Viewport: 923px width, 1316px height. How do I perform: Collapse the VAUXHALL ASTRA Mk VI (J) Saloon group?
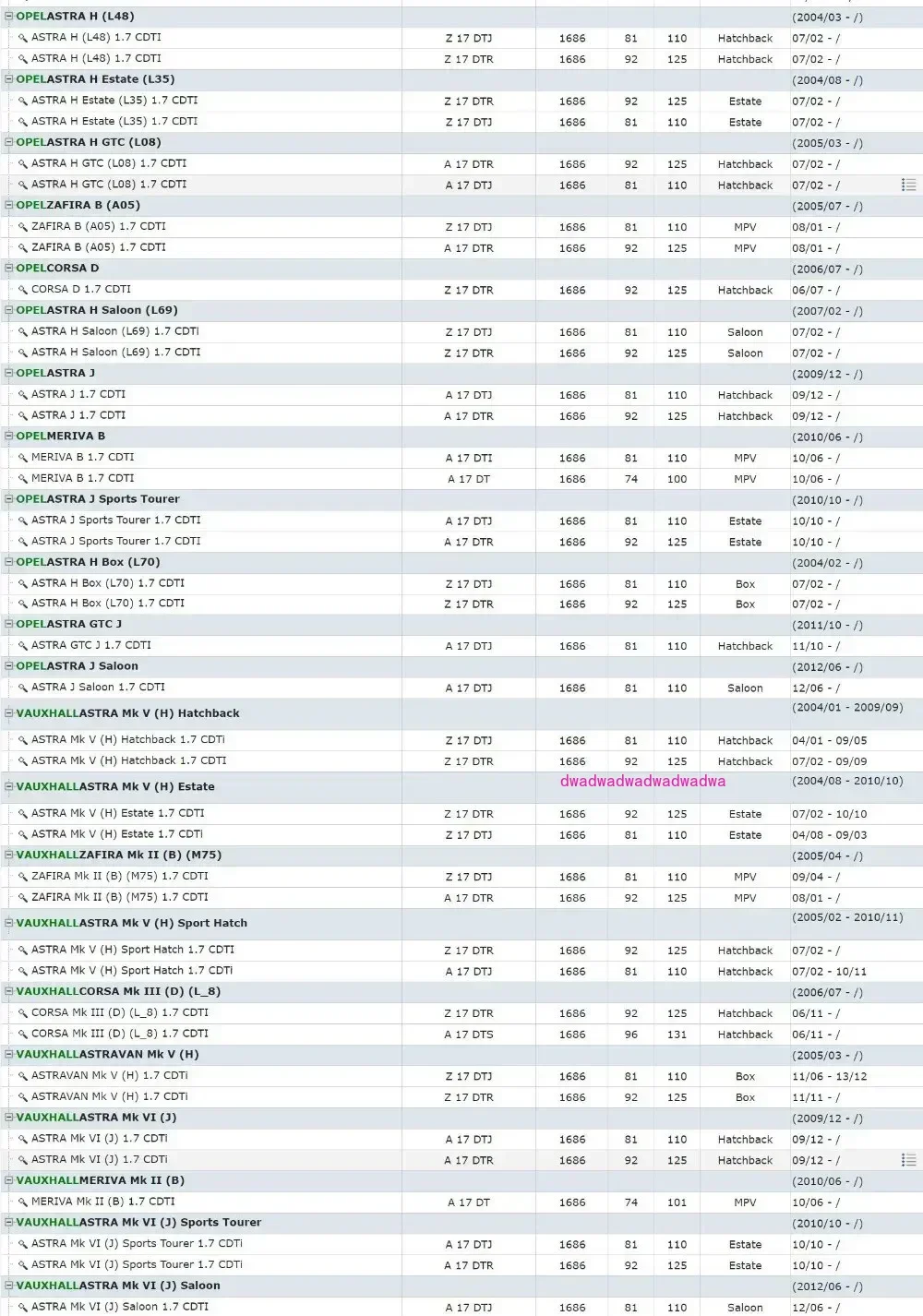tap(9, 1286)
